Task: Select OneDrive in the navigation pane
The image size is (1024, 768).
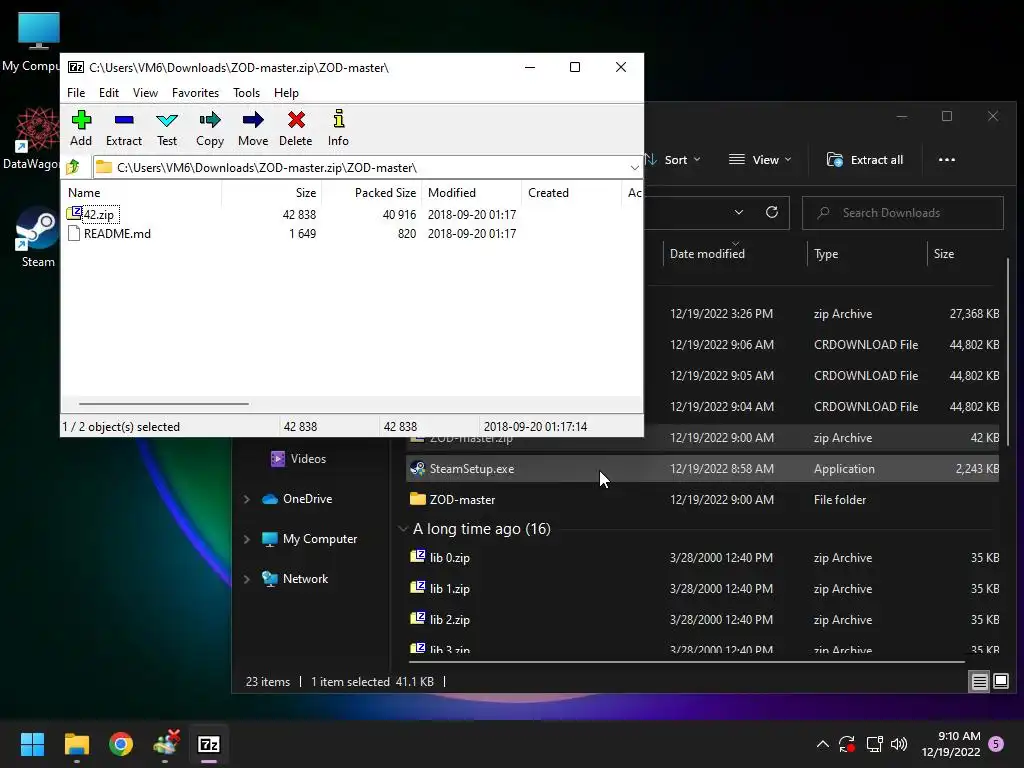Action: [297, 499]
